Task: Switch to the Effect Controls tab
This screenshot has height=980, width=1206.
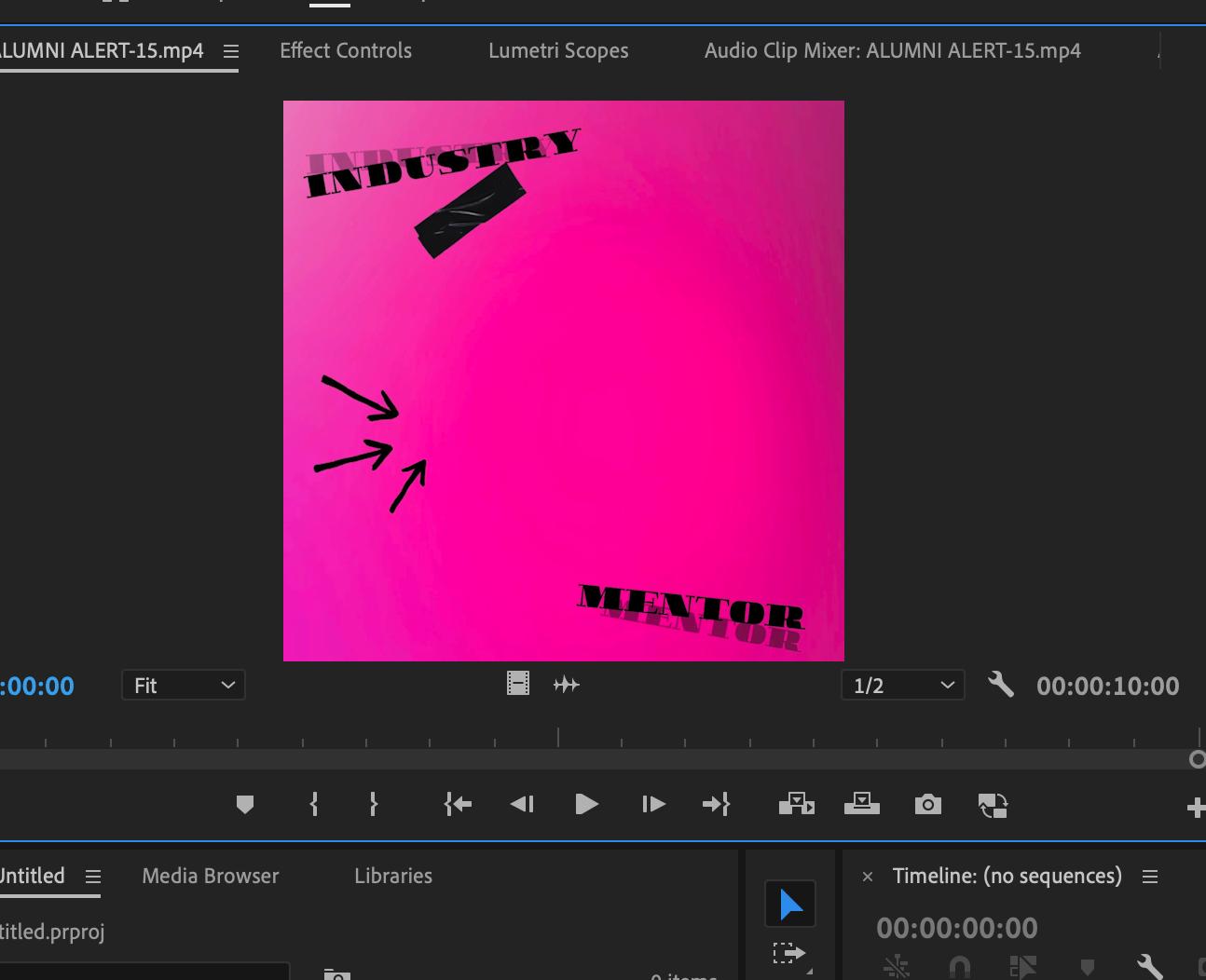Action: [x=346, y=51]
